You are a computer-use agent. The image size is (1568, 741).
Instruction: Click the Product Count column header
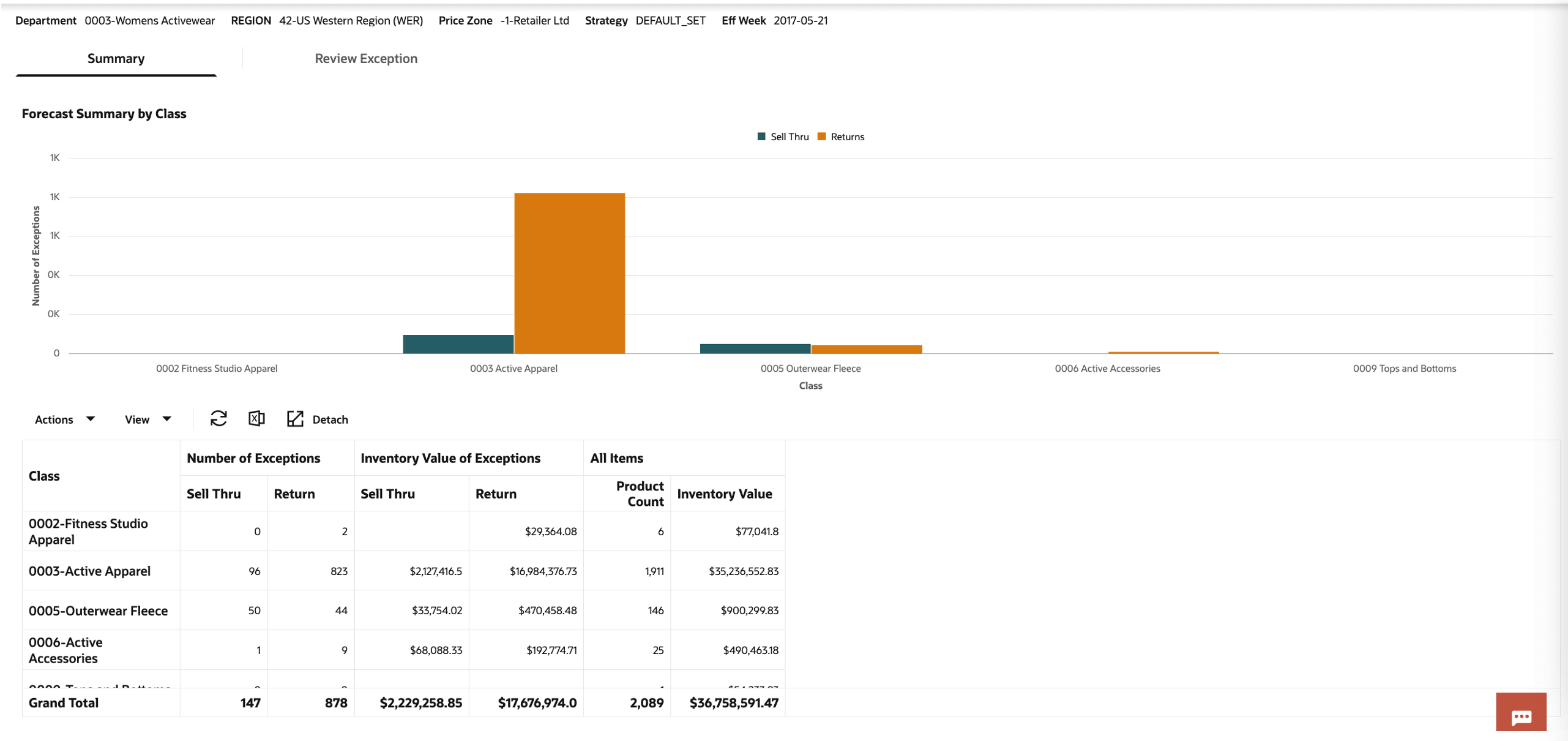click(639, 494)
